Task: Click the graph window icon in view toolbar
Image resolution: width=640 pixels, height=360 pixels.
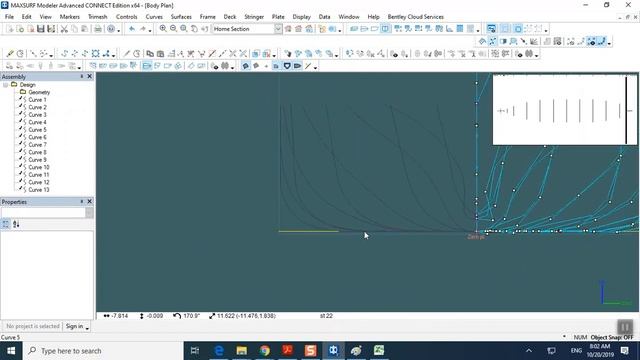Action: click(449, 29)
